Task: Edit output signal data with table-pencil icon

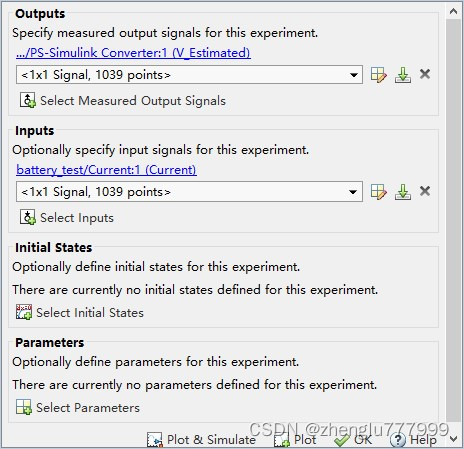Action: pos(379,75)
